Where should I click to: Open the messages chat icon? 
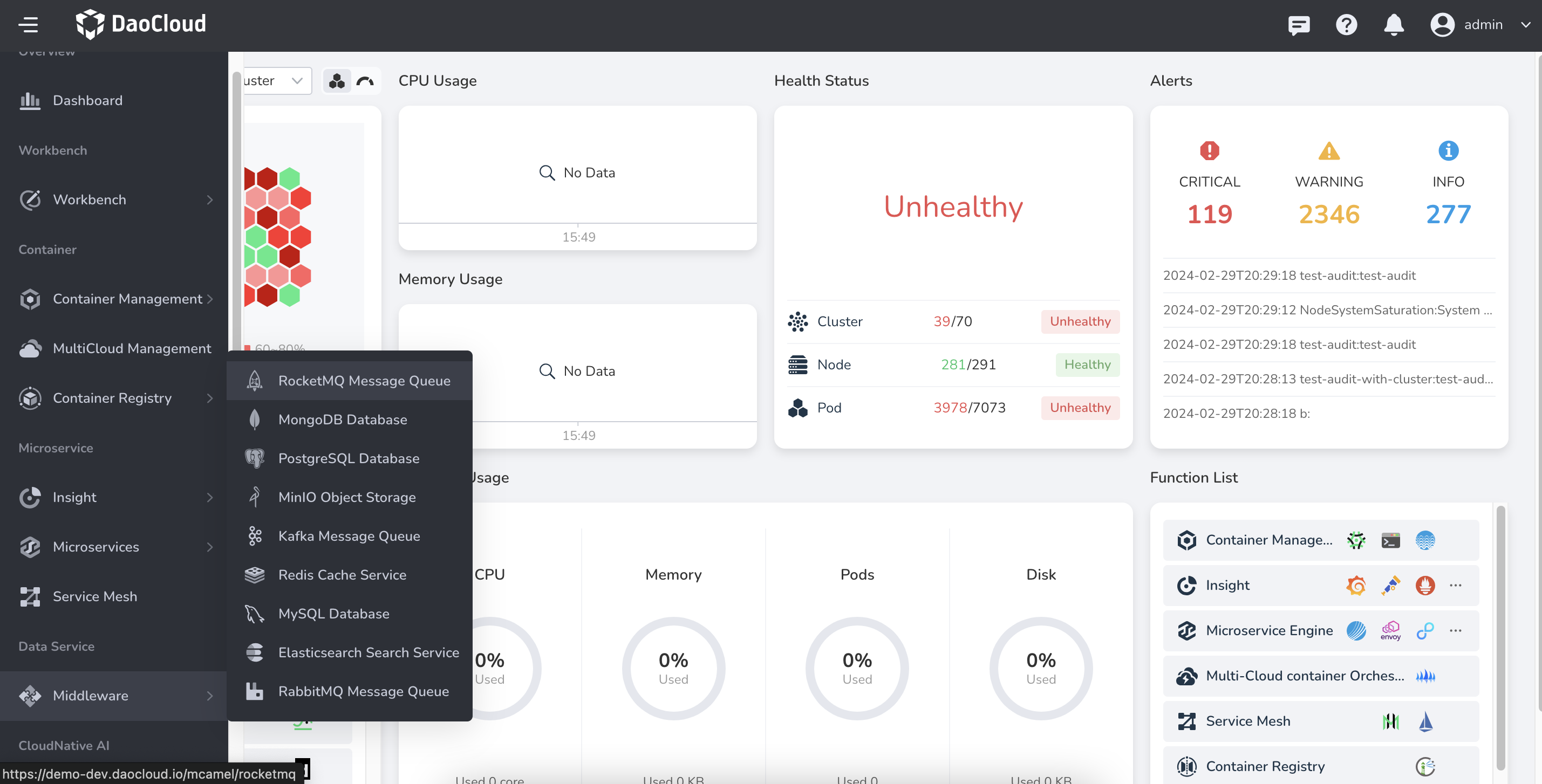pyautogui.click(x=1298, y=24)
